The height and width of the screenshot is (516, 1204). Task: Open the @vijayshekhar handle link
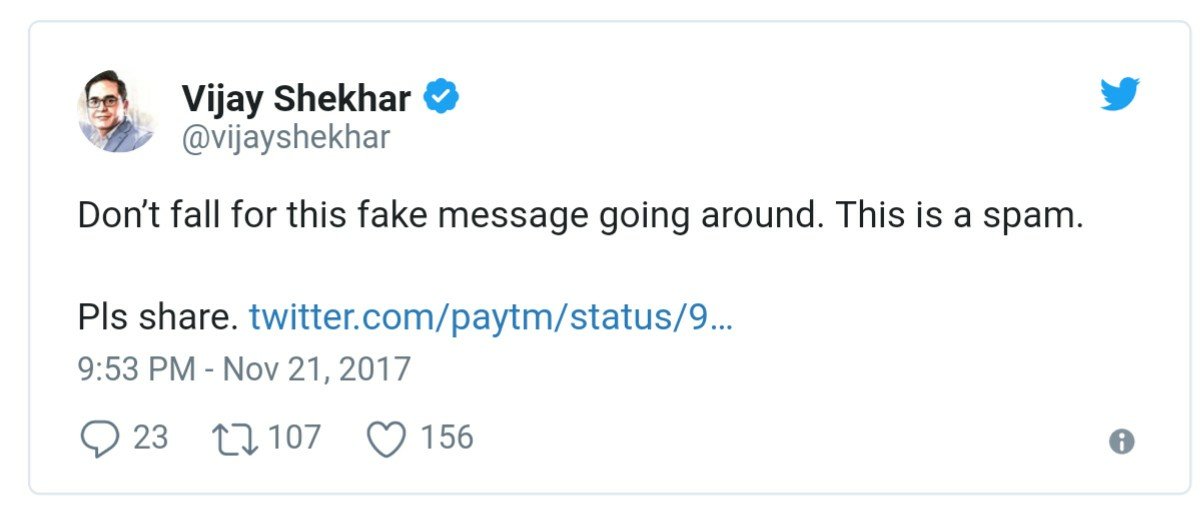click(285, 137)
